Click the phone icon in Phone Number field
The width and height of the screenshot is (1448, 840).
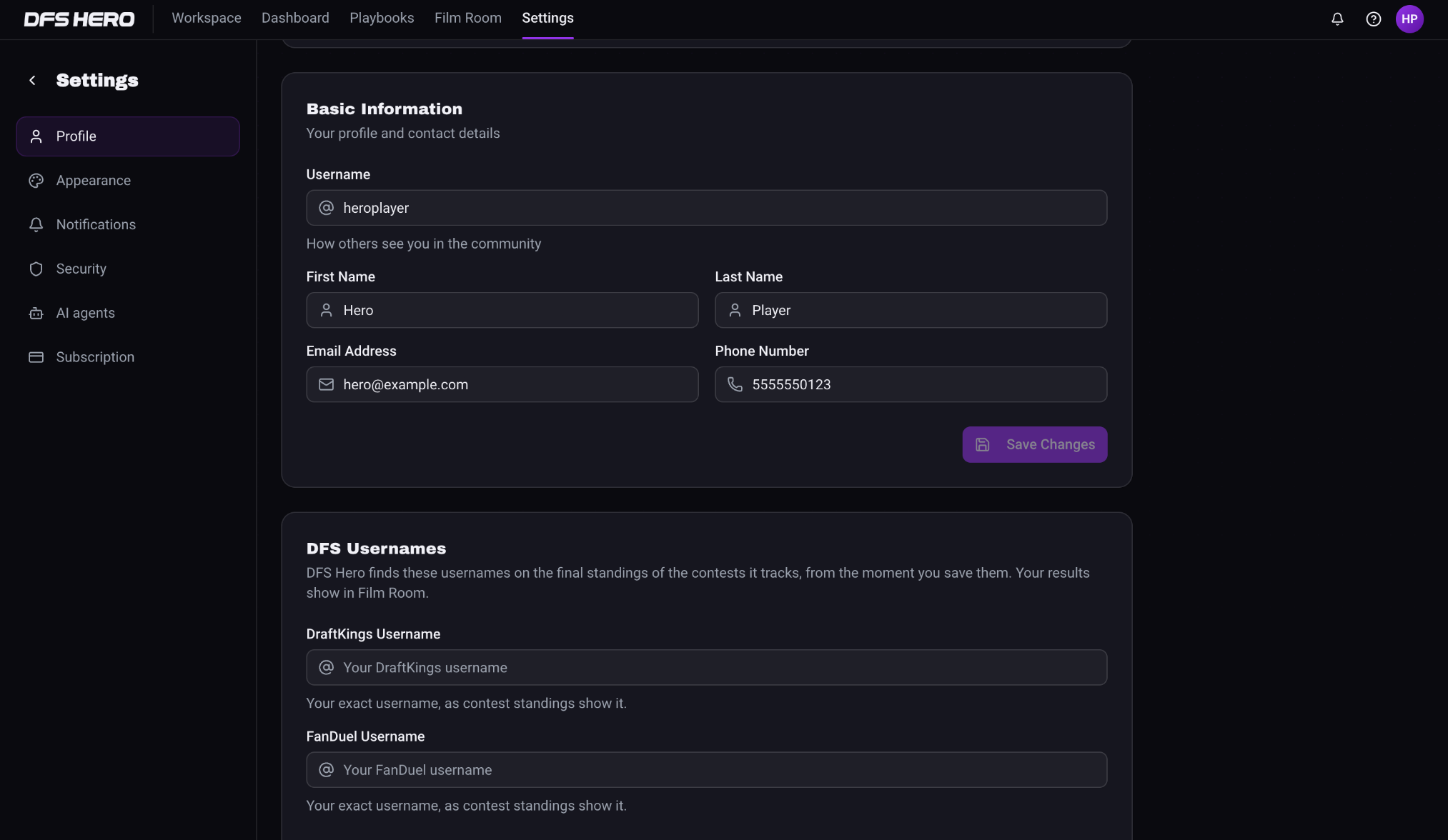735,384
